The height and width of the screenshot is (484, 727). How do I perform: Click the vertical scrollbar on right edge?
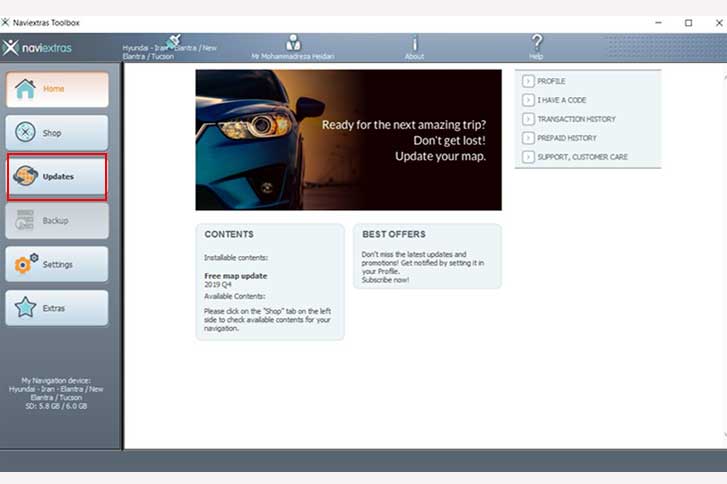pos(722,250)
